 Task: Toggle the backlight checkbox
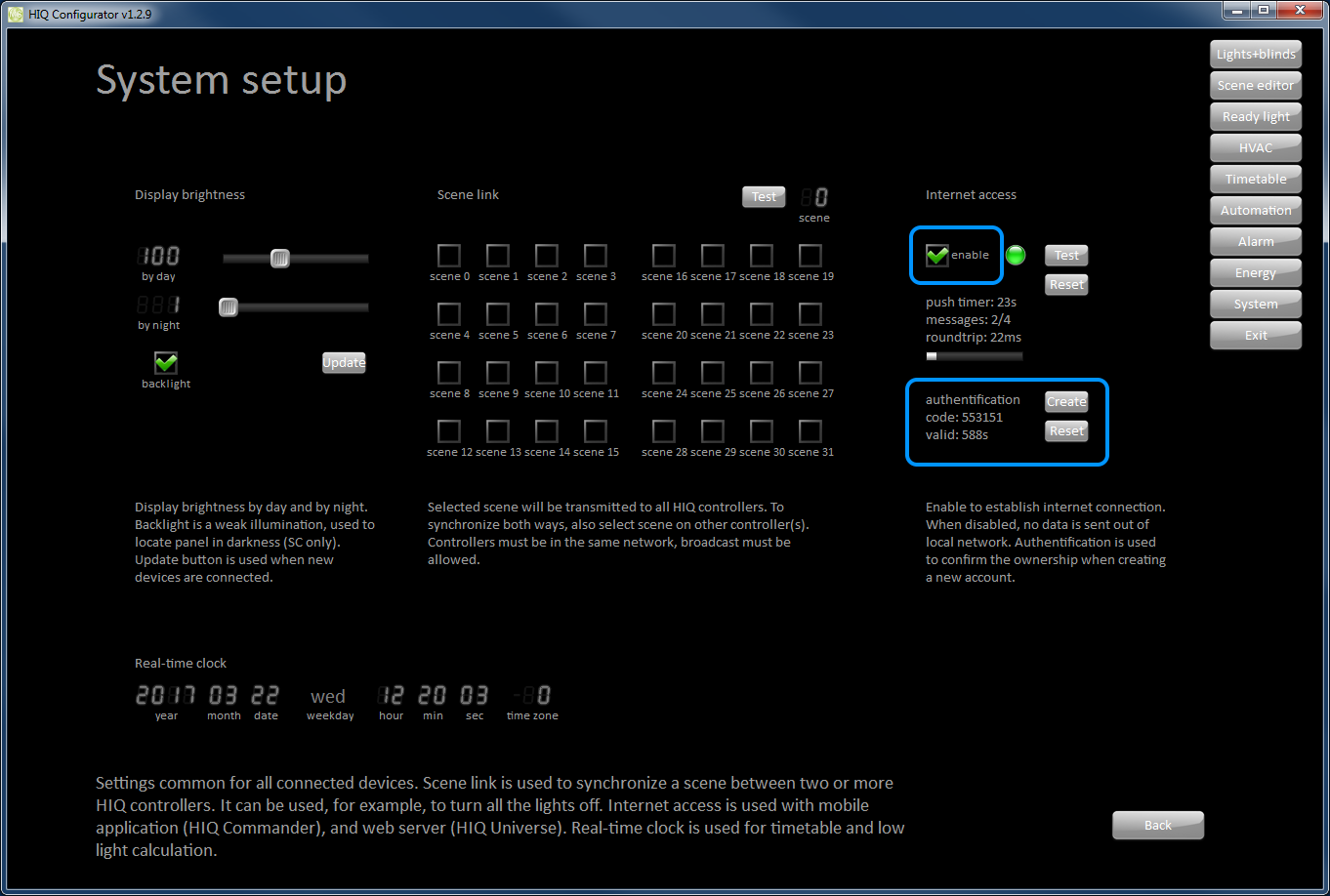click(x=166, y=363)
